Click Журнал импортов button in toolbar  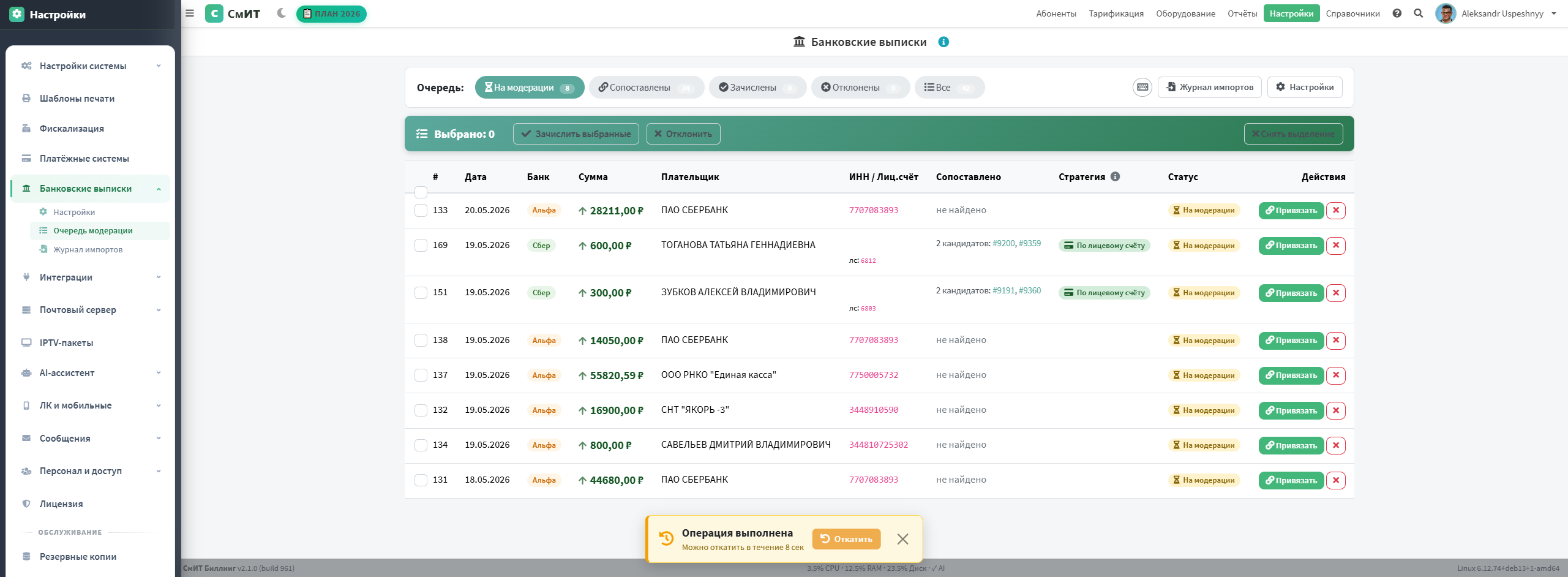click(x=1210, y=87)
